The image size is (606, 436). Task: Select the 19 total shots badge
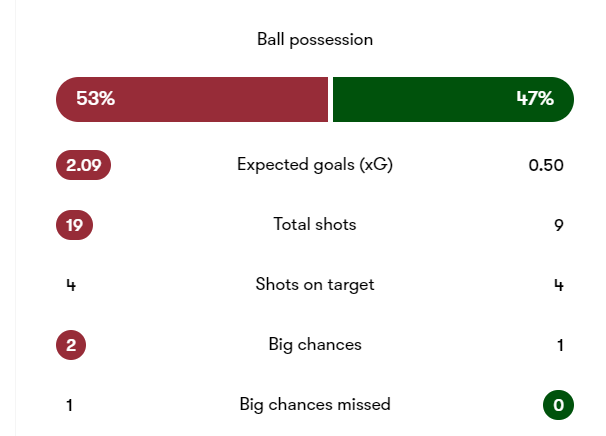[74, 225]
